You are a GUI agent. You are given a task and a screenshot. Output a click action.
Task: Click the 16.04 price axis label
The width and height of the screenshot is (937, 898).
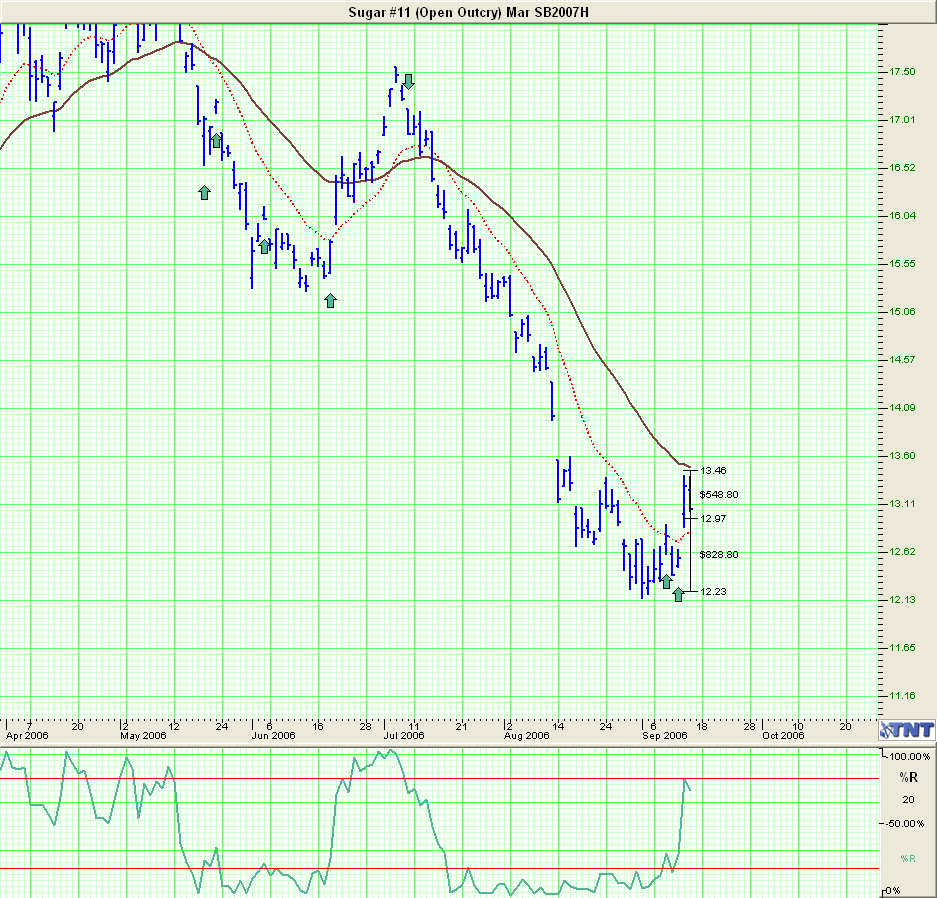[902, 216]
